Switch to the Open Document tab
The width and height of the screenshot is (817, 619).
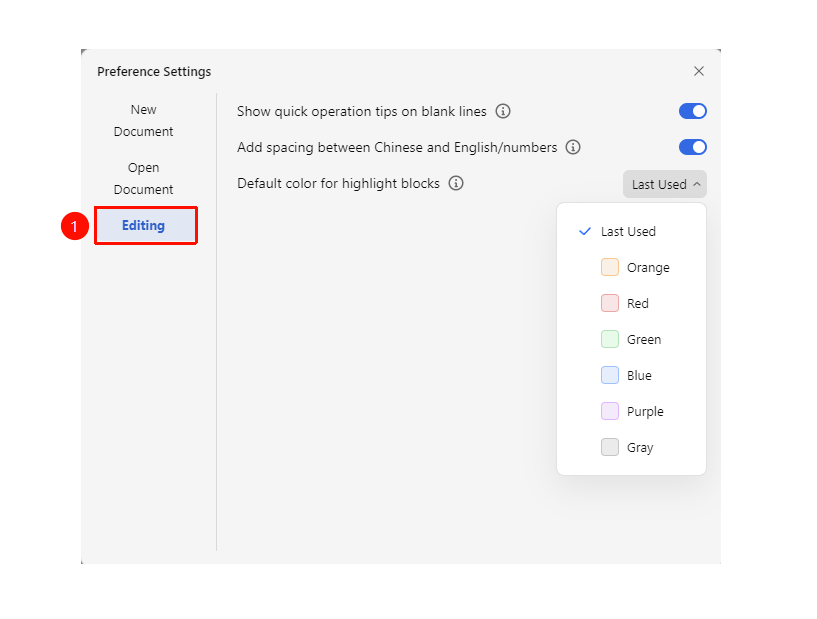[143, 178]
